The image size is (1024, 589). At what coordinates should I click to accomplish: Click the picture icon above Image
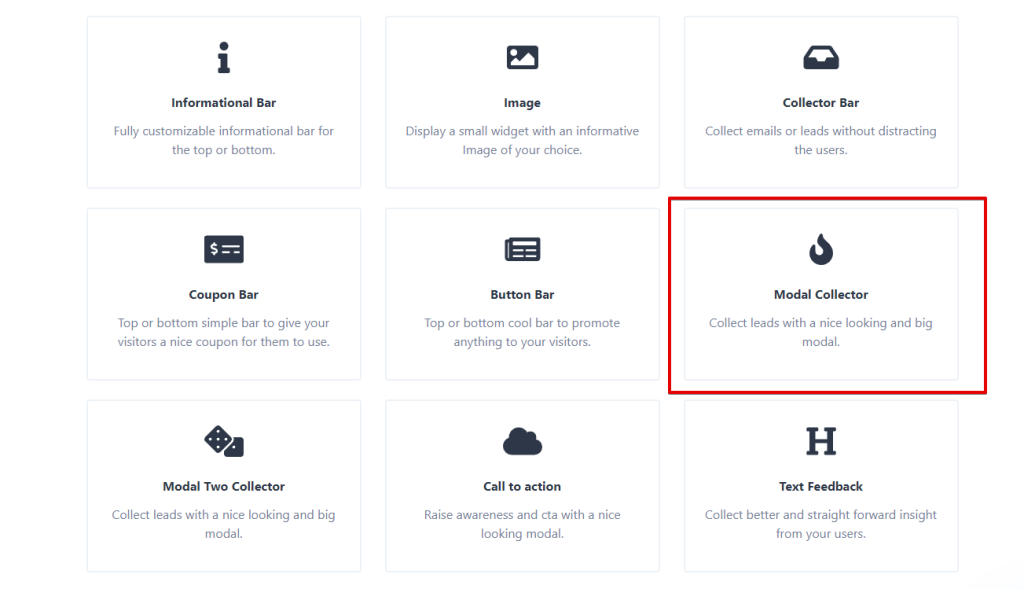click(522, 58)
